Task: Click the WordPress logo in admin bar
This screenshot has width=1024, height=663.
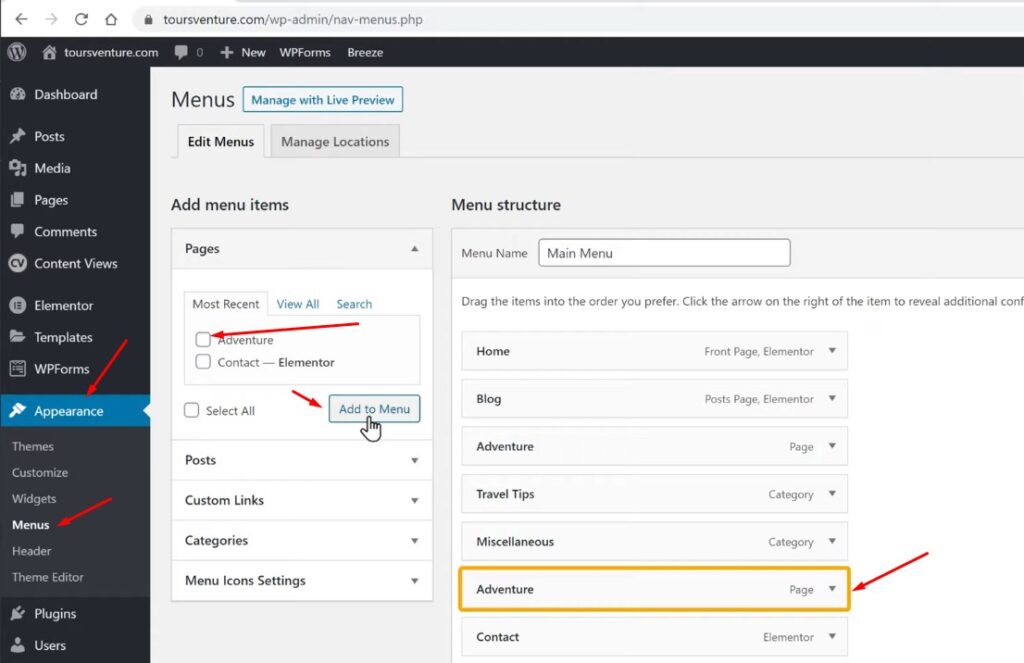Action: pyautogui.click(x=16, y=52)
